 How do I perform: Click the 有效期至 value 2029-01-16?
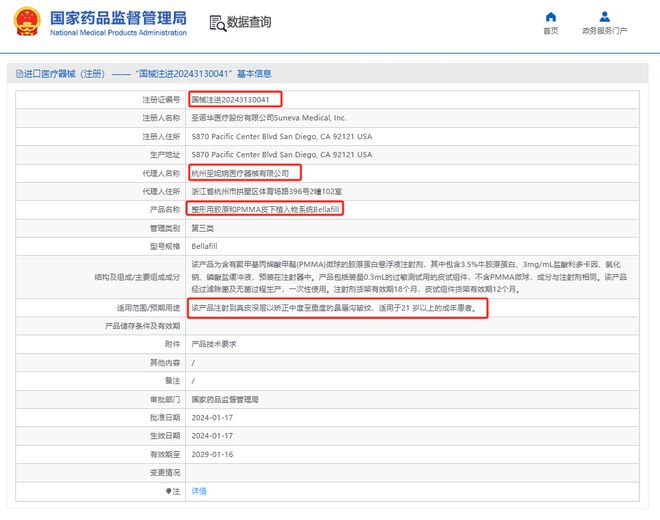click(x=212, y=454)
